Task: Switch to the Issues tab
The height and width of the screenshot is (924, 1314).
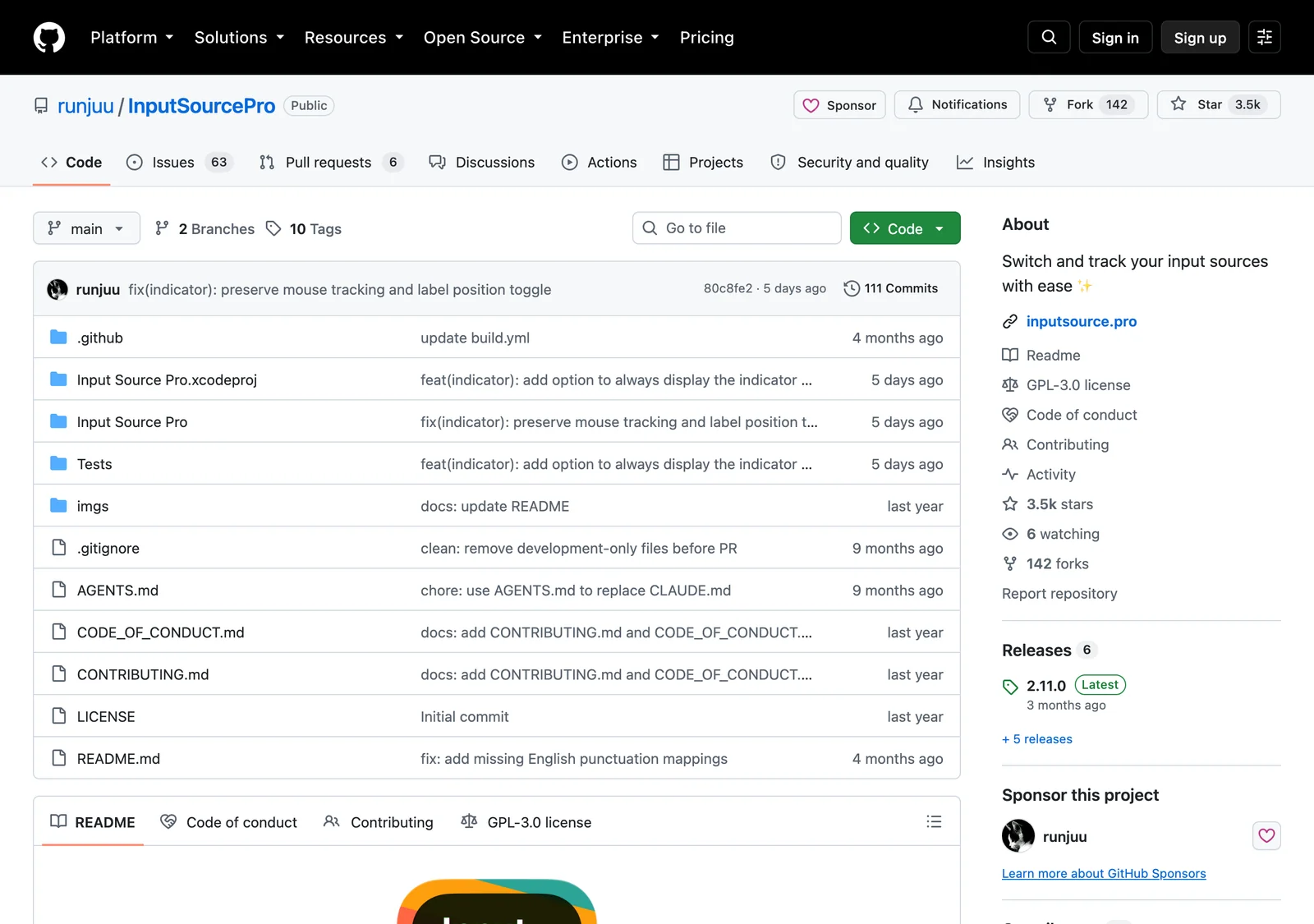Action: (180, 163)
